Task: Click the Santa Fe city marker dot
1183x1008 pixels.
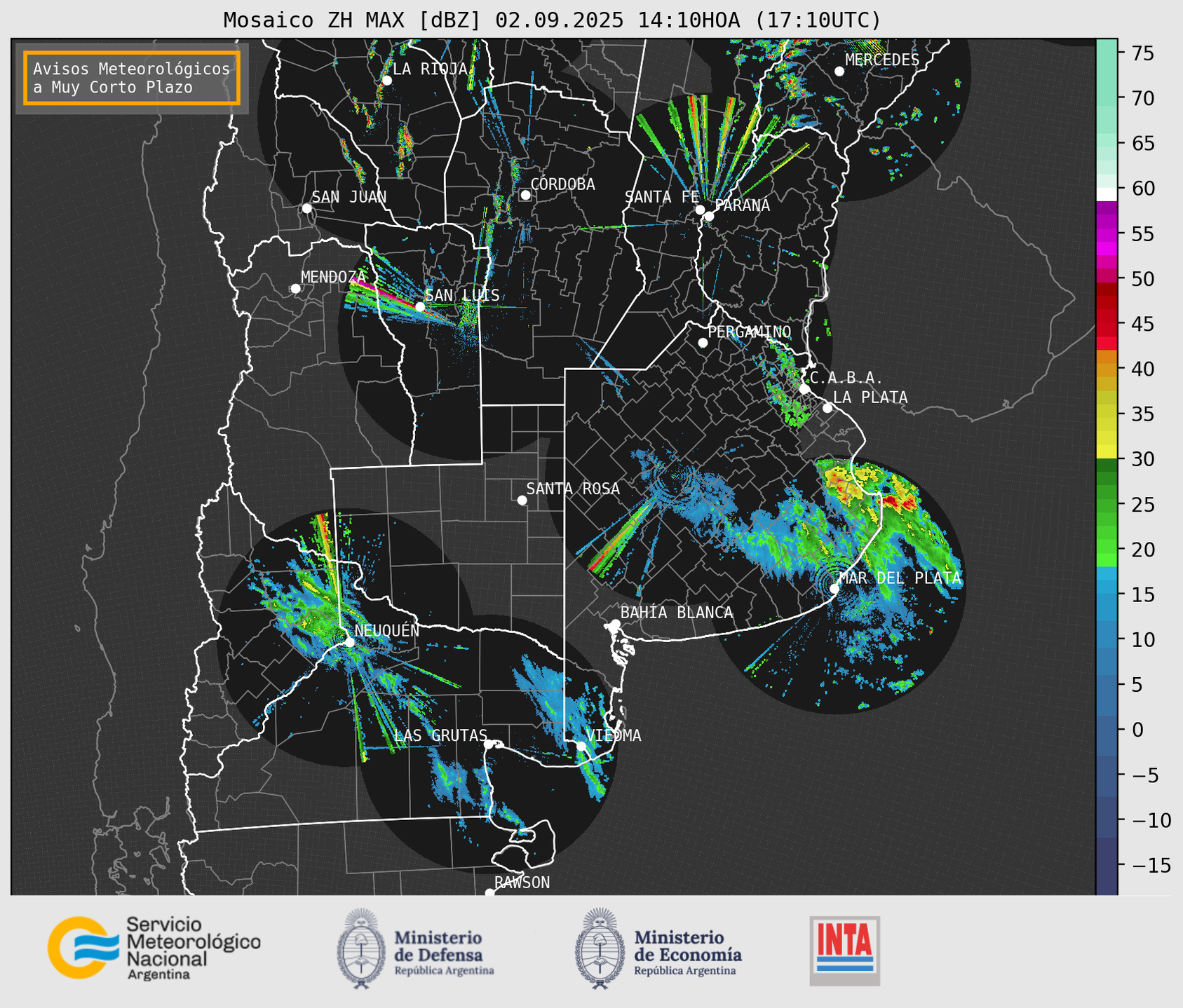Action: (700, 210)
